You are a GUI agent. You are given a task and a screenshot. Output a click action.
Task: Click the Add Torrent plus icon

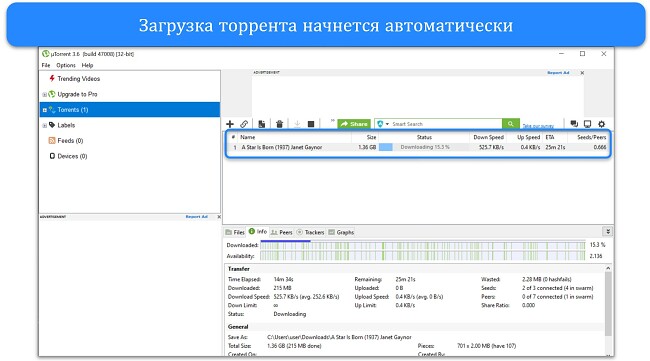(x=230, y=124)
